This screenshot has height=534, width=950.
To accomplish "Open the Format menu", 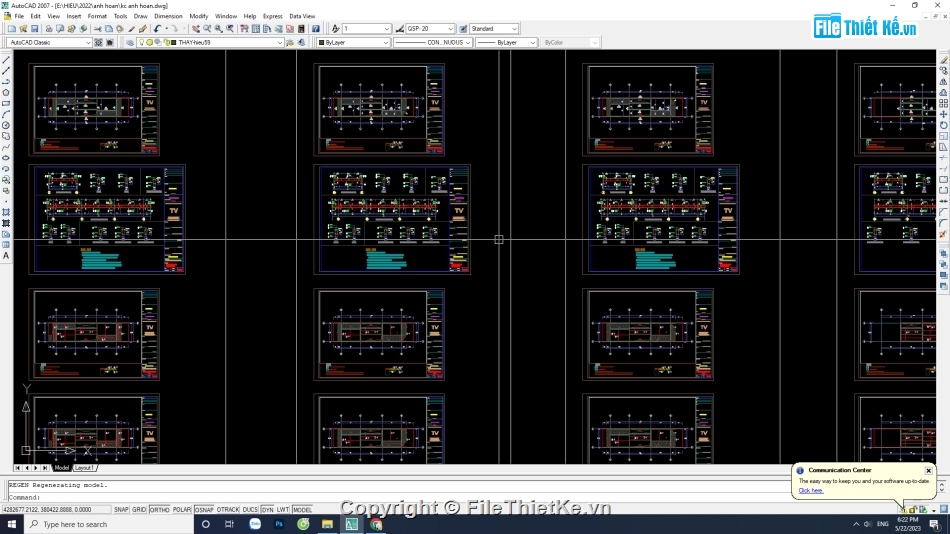I will coord(97,16).
